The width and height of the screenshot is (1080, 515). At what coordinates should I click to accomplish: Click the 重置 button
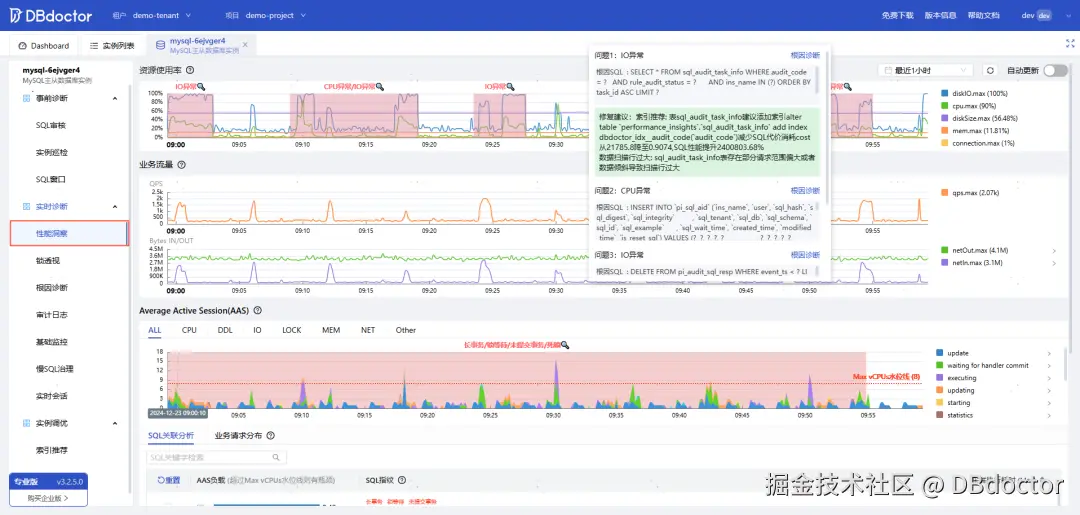168,481
